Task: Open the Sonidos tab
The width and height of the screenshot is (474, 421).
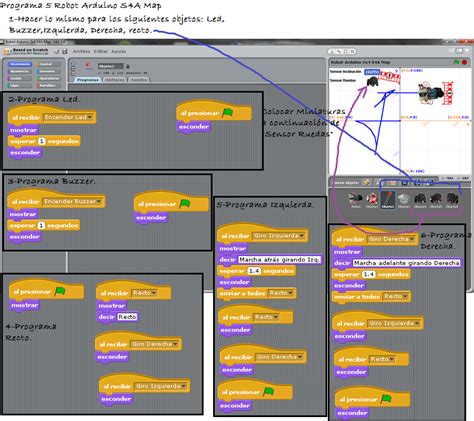Action: 138,80
